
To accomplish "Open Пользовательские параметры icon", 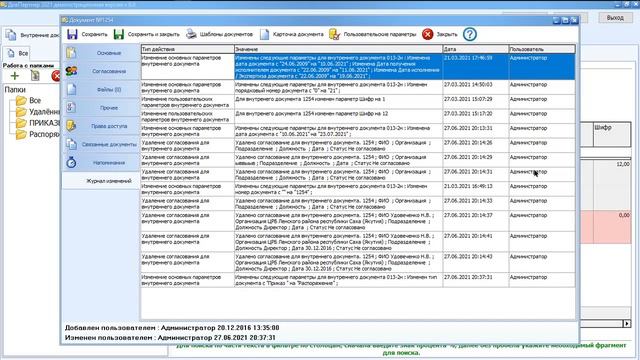I will pyautogui.click(x=334, y=34).
